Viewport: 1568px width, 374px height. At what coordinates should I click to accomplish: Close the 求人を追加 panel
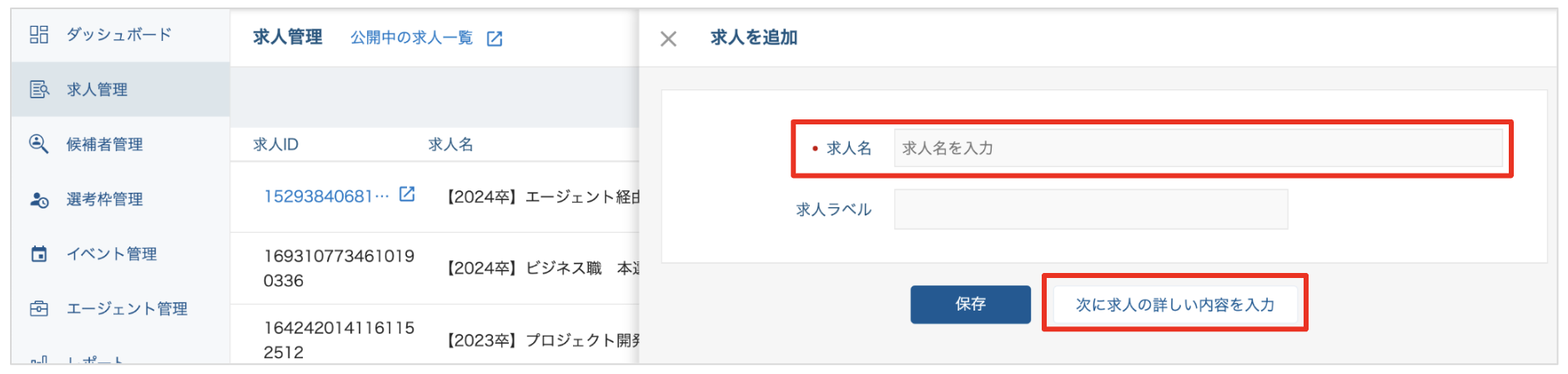click(668, 38)
